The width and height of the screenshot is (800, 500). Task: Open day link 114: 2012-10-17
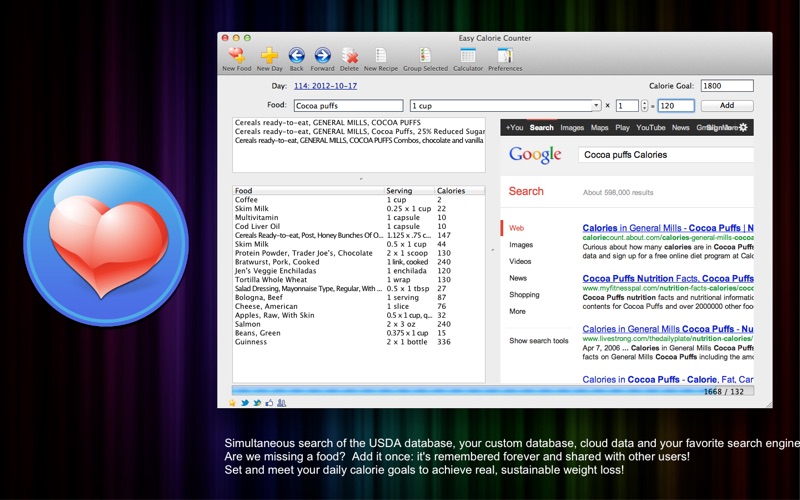(x=326, y=86)
